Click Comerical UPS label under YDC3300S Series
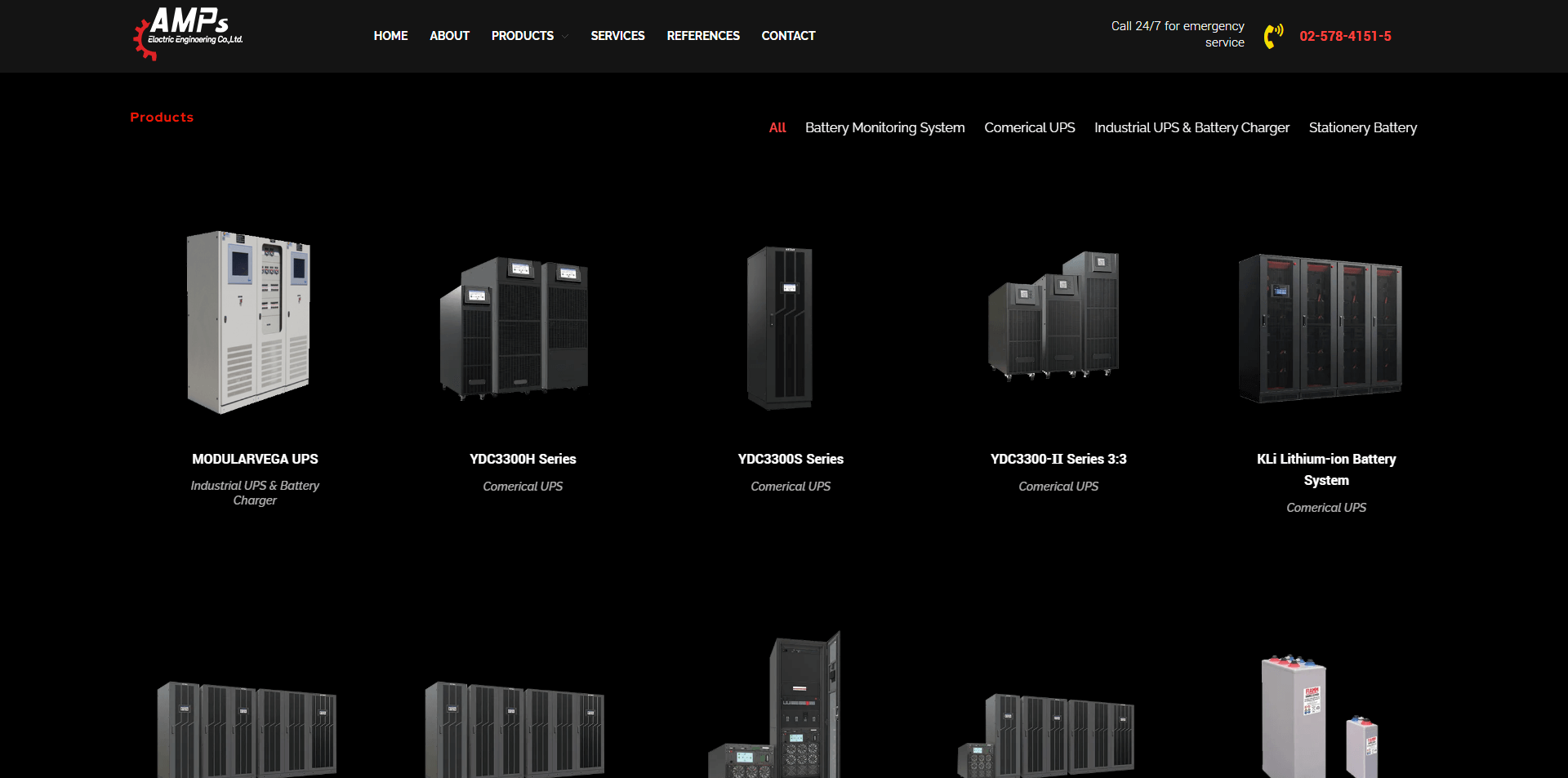This screenshot has width=1568, height=778. point(791,486)
